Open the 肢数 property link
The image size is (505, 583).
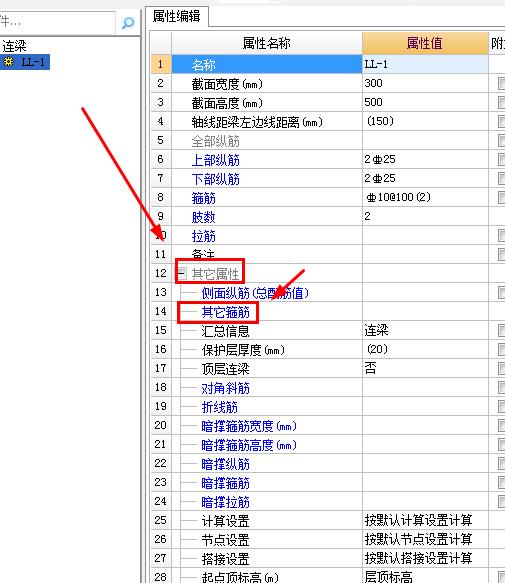pyautogui.click(x=203, y=217)
